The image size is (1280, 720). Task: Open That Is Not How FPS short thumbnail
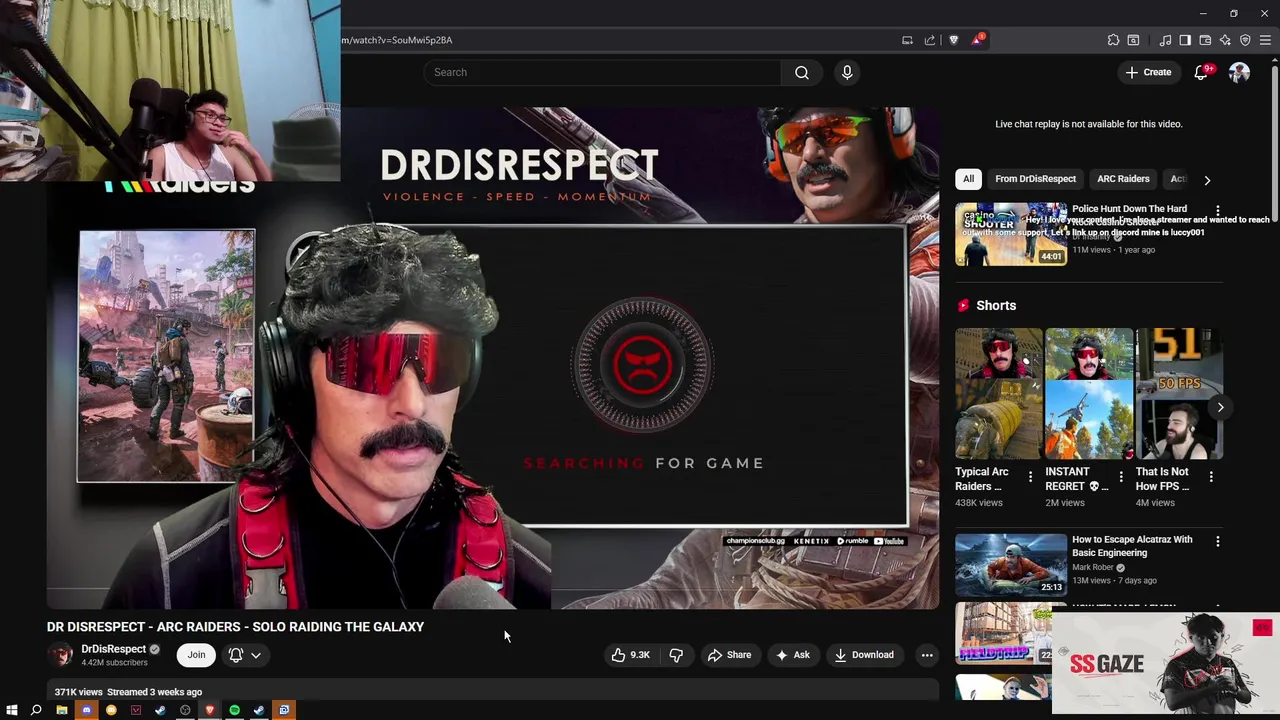[x=1179, y=394]
